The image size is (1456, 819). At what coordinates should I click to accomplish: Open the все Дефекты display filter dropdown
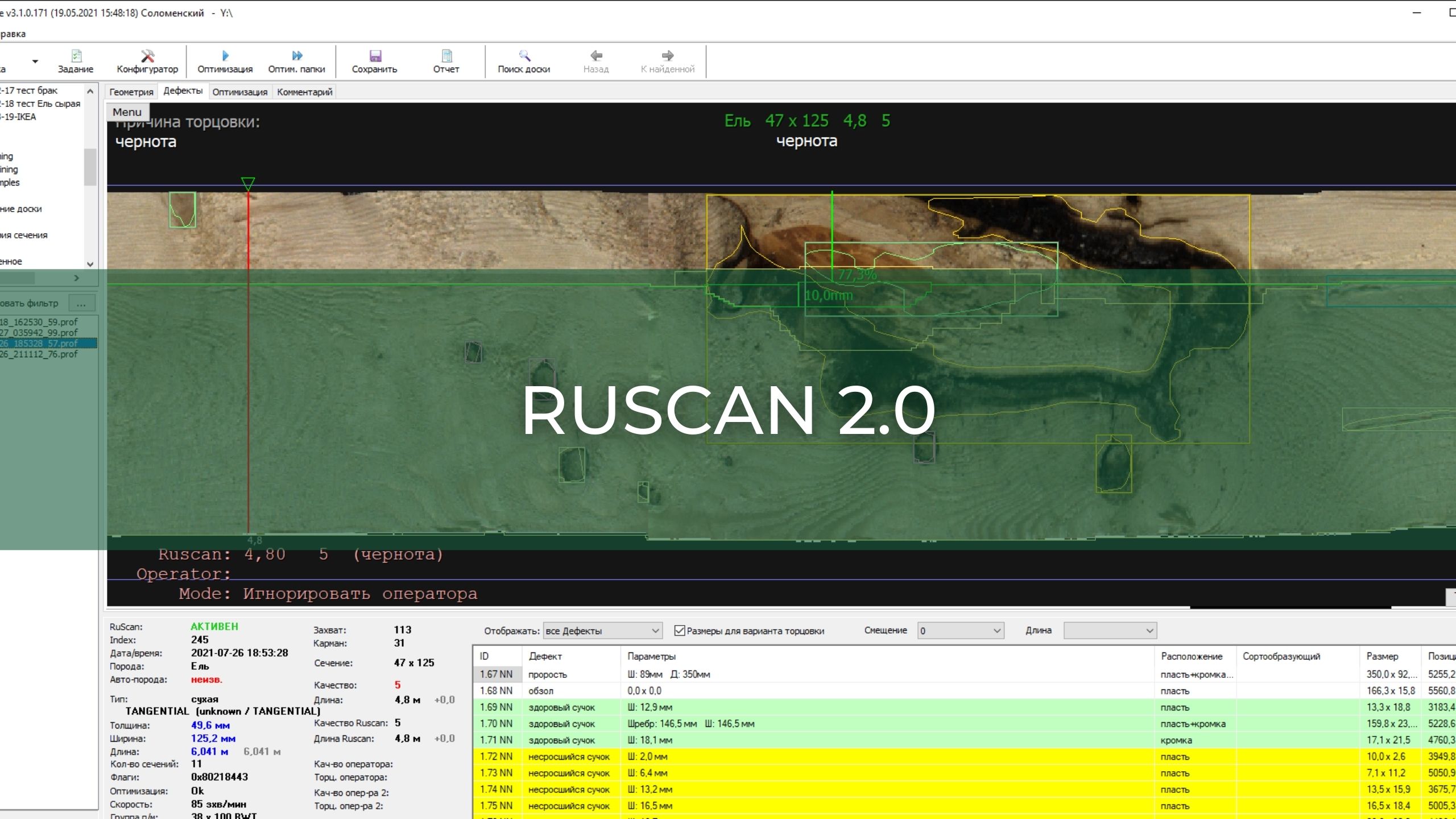tap(654, 630)
